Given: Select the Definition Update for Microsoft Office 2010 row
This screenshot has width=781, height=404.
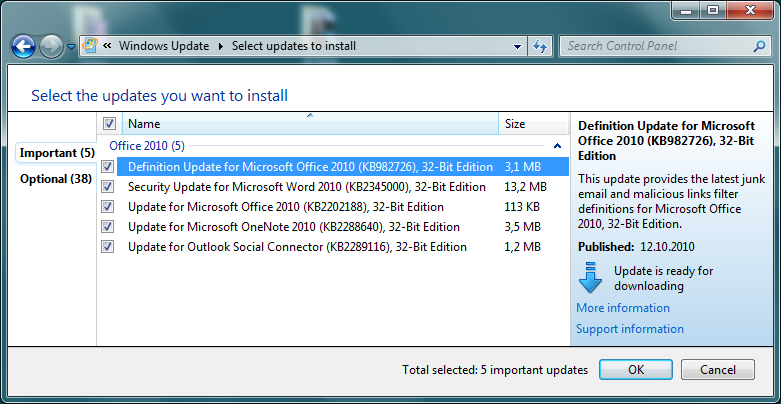Looking at the screenshot, I should click(x=343, y=167).
